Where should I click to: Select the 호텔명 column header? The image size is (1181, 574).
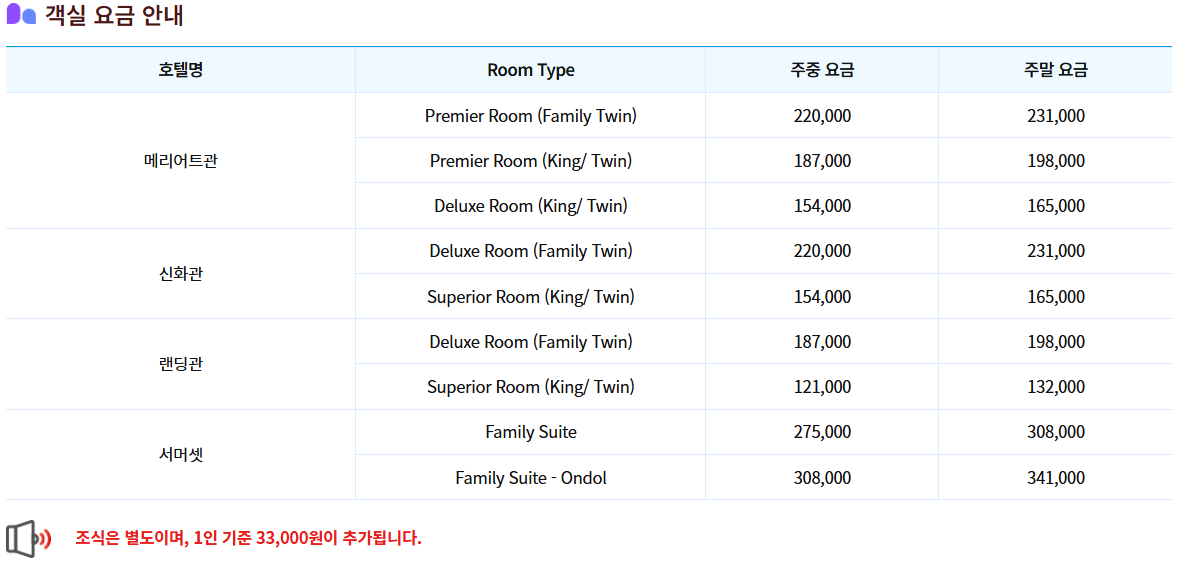[181, 70]
